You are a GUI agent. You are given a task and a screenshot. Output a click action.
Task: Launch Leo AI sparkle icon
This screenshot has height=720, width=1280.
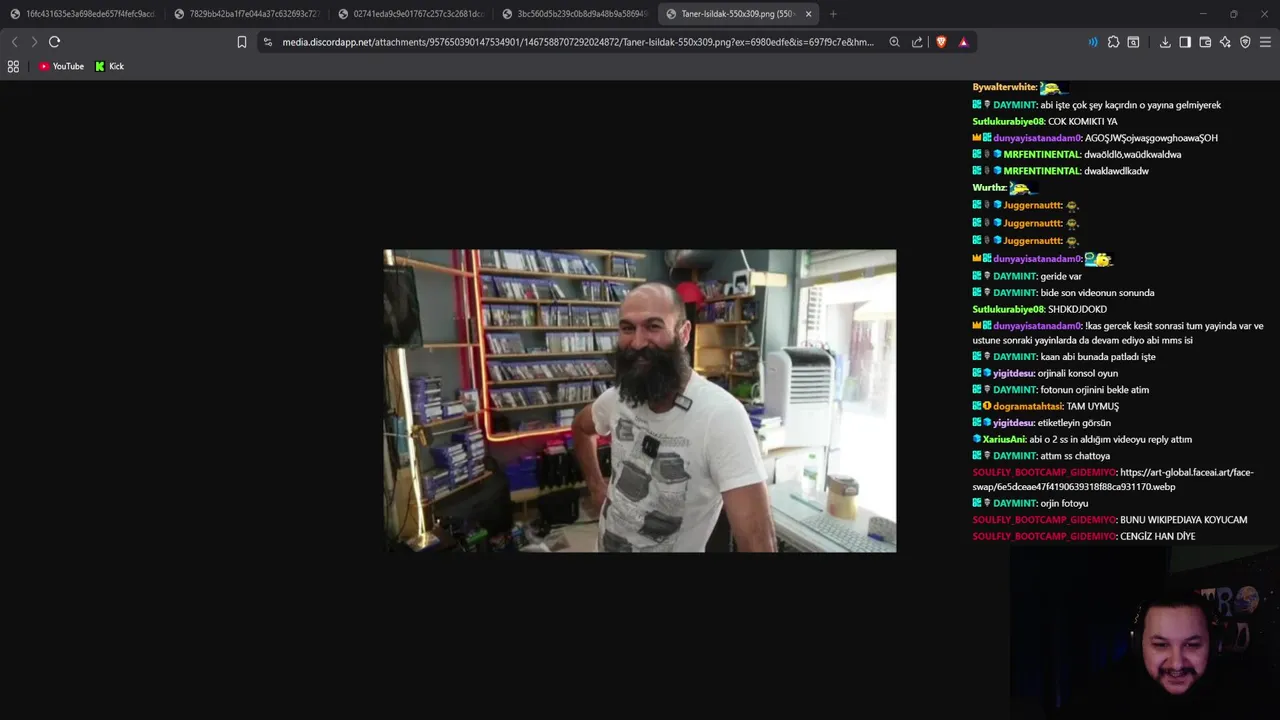pyautogui.click(x=1225, y=42)
